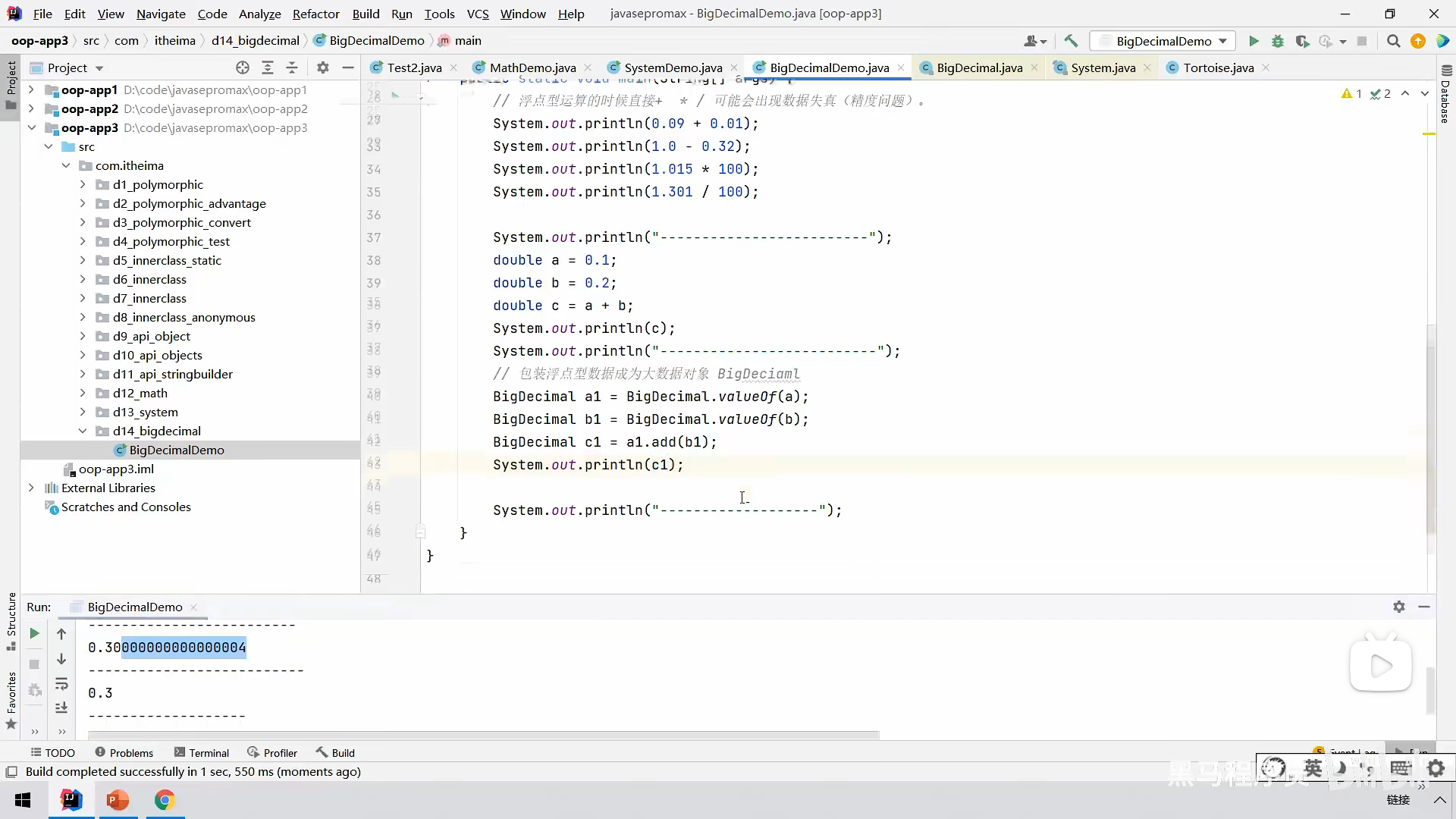Click the green Run button in toolbar

pos(1254,41)
